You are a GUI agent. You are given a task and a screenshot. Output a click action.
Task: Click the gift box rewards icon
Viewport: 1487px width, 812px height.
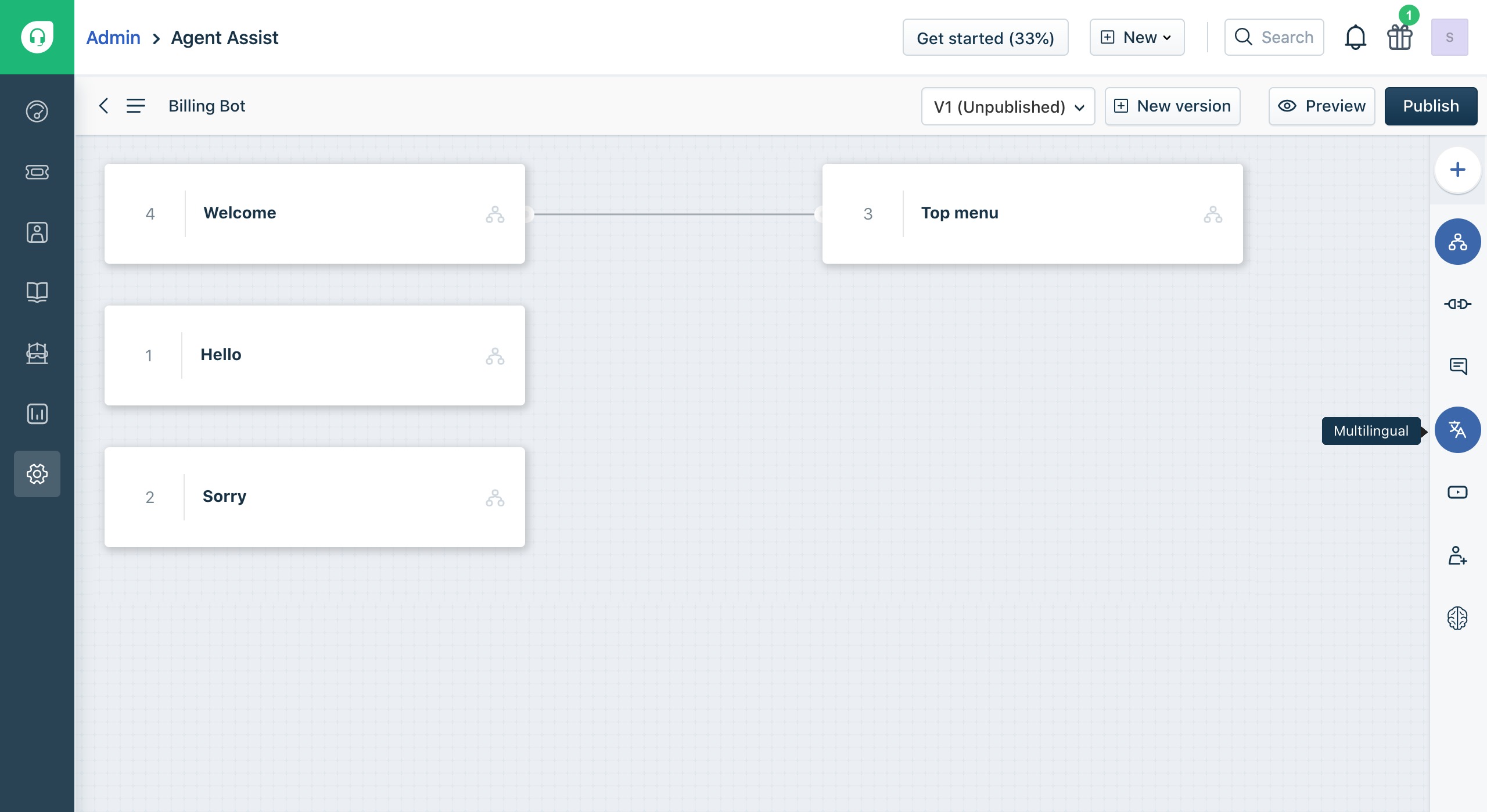[1400, 37]
